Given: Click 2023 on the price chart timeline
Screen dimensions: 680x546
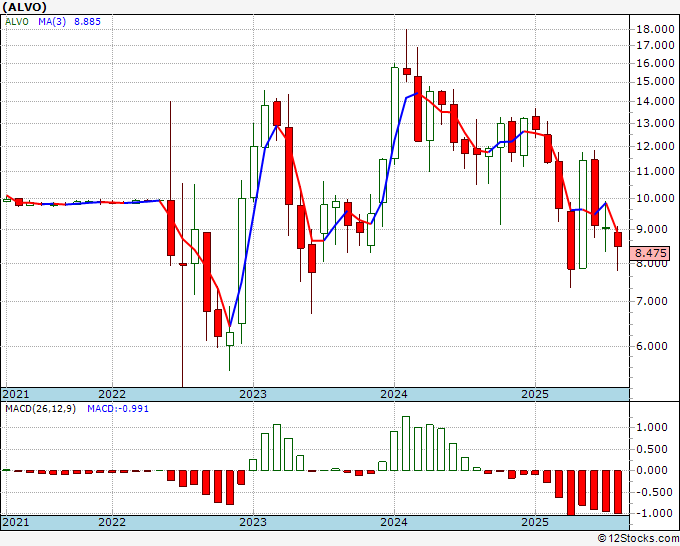Looking at the screenshot, I should point(253,394).
